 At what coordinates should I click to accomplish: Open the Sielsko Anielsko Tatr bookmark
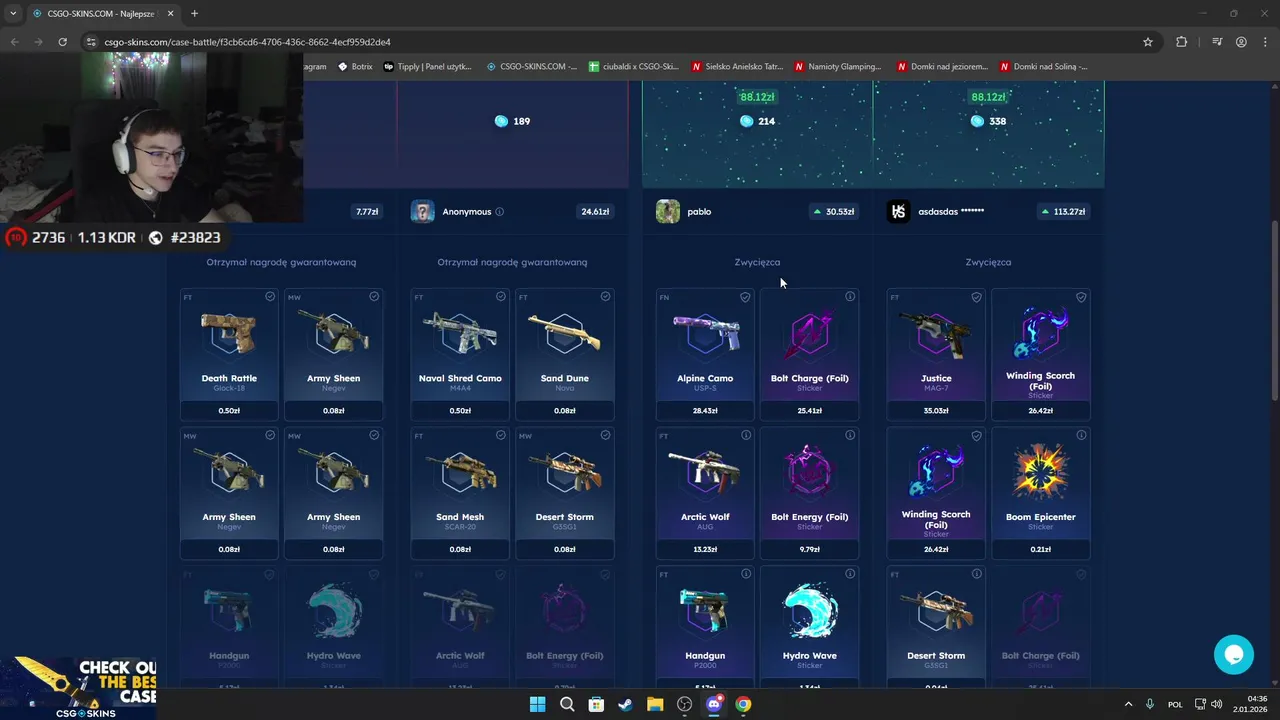click(x=736, y=67)
